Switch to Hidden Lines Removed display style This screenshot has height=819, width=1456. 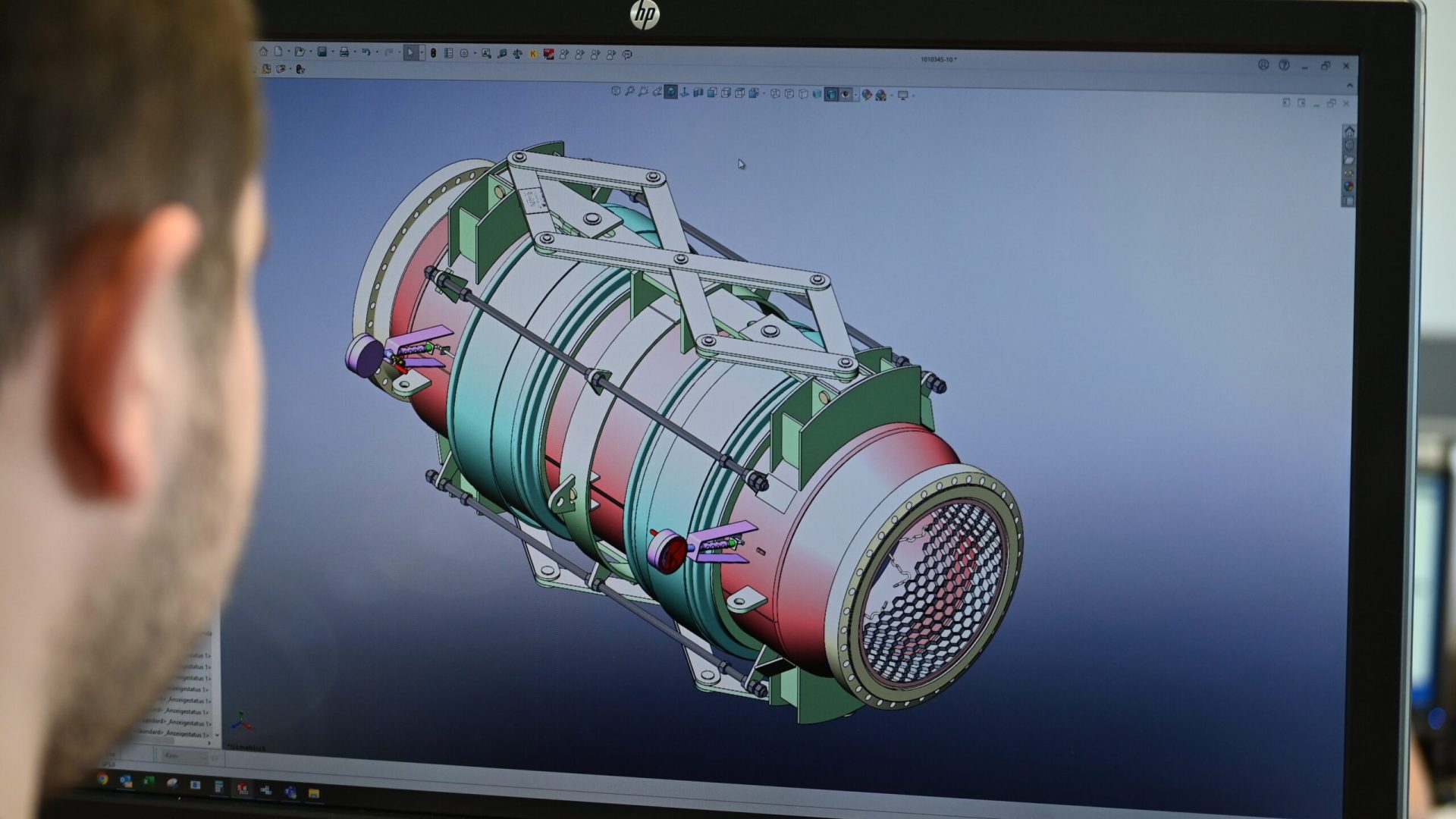point(803,94)
